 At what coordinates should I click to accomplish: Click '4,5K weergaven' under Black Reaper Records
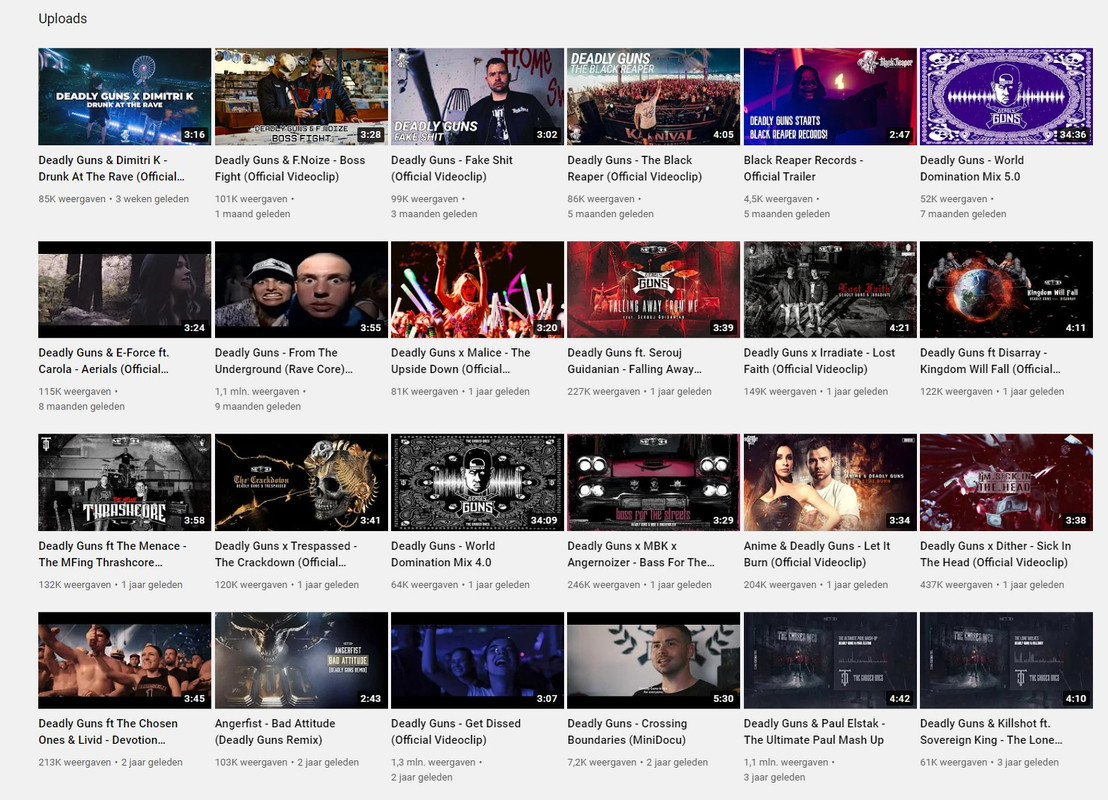[x=778, y=199]
